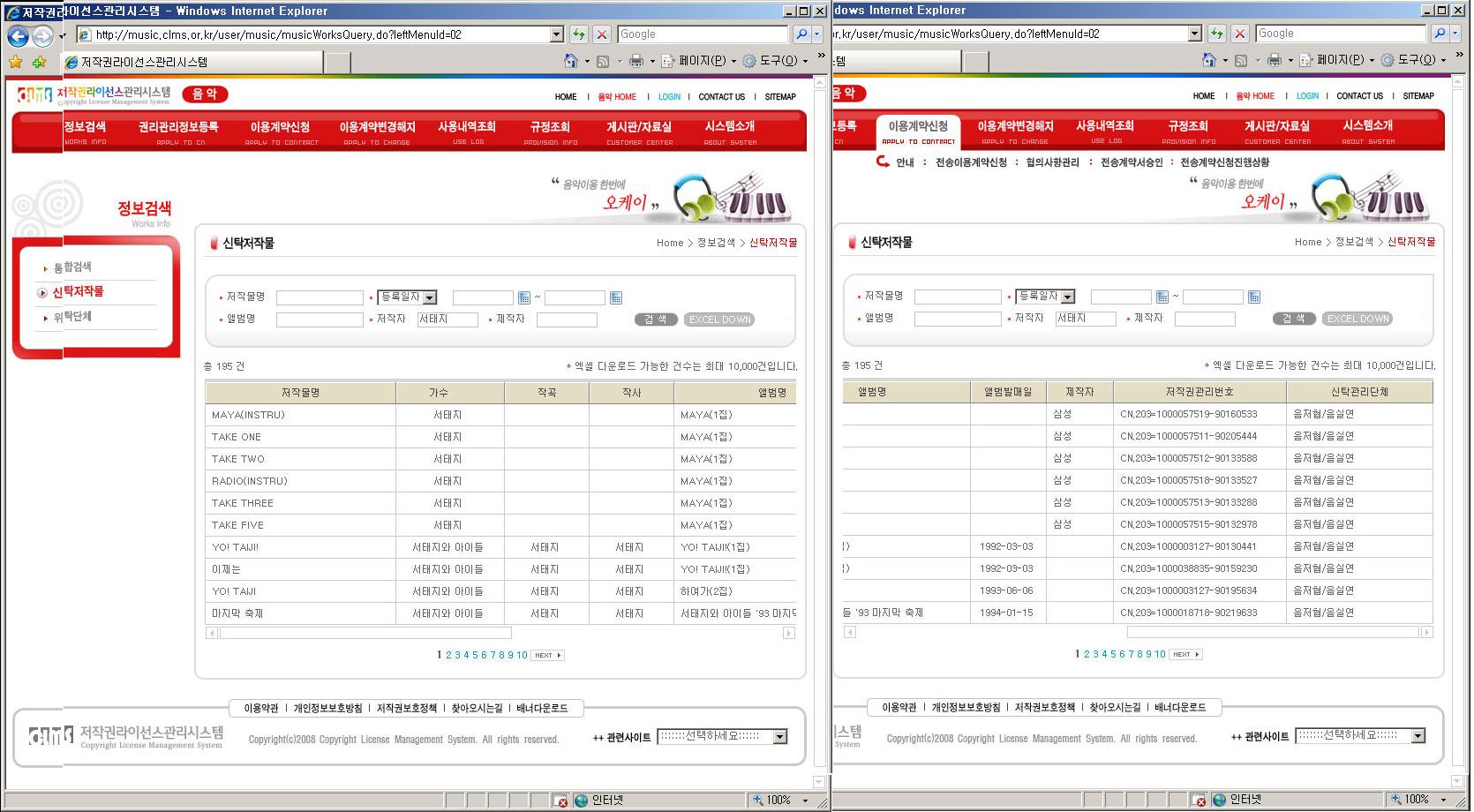Open 권리관리정보등록 in left window navigation
This screenshot has width=1474, height=812.
178,132
